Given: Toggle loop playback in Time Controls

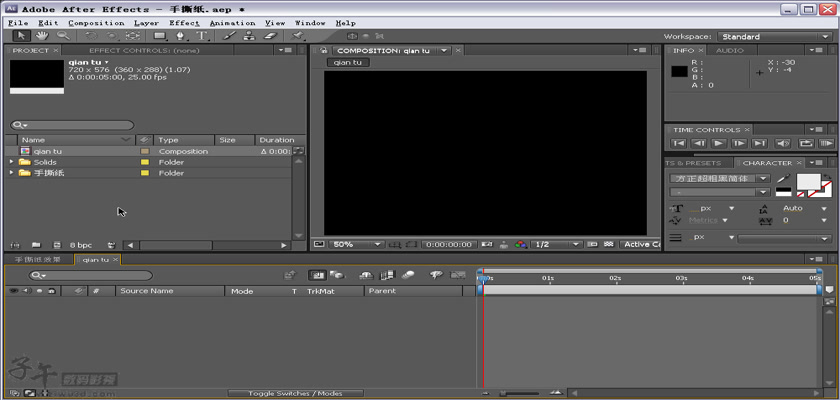Looking at the screenshot, I should click(806, 144).
